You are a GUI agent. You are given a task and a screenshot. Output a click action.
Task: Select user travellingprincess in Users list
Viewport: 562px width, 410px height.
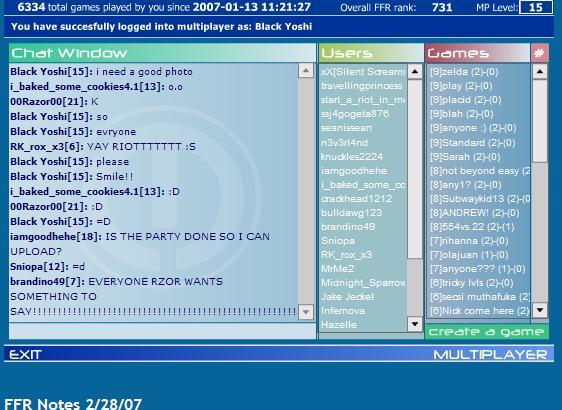click(362, 86)
